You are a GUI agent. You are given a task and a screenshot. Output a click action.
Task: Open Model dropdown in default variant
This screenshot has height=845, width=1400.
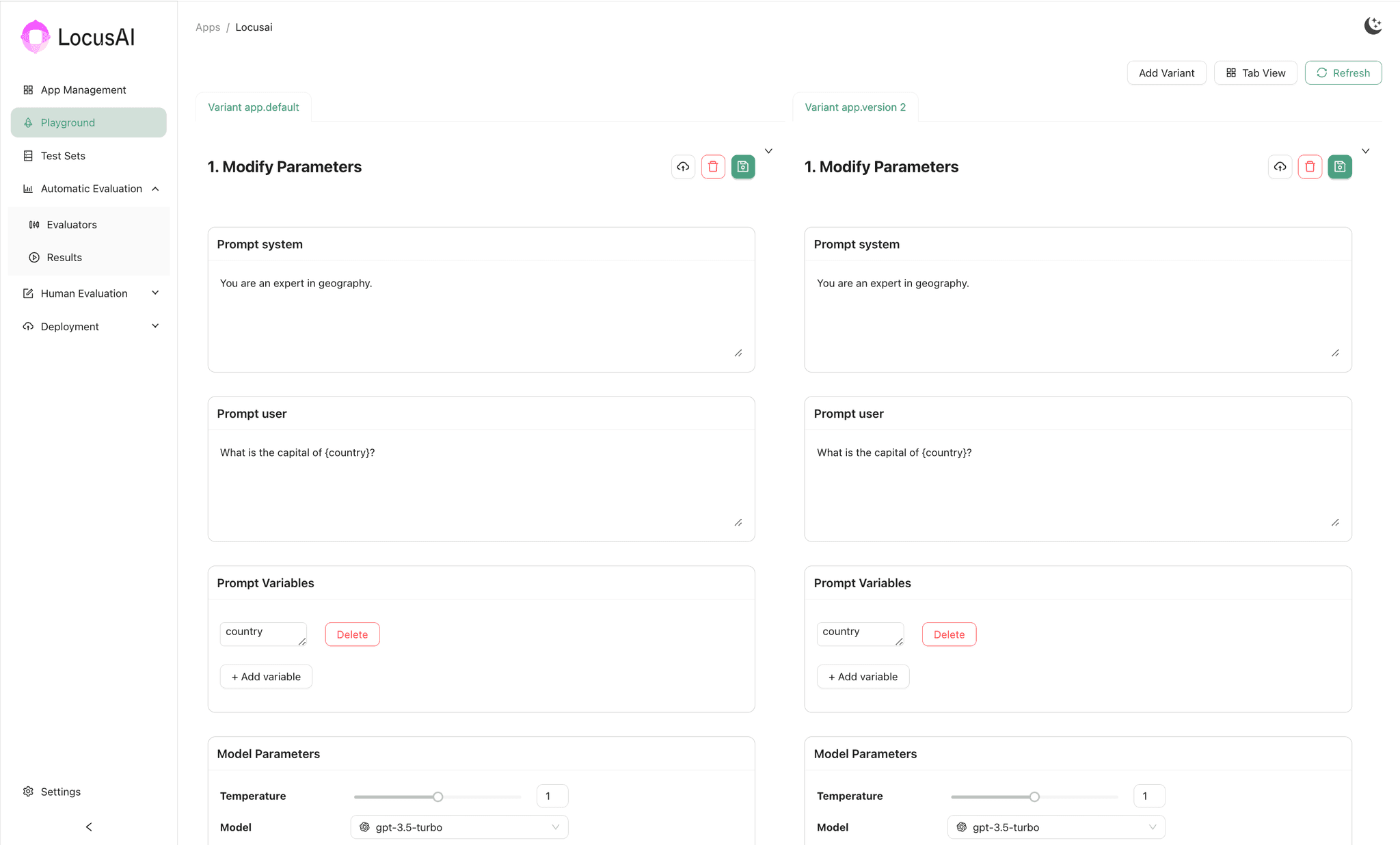point(459,827)
